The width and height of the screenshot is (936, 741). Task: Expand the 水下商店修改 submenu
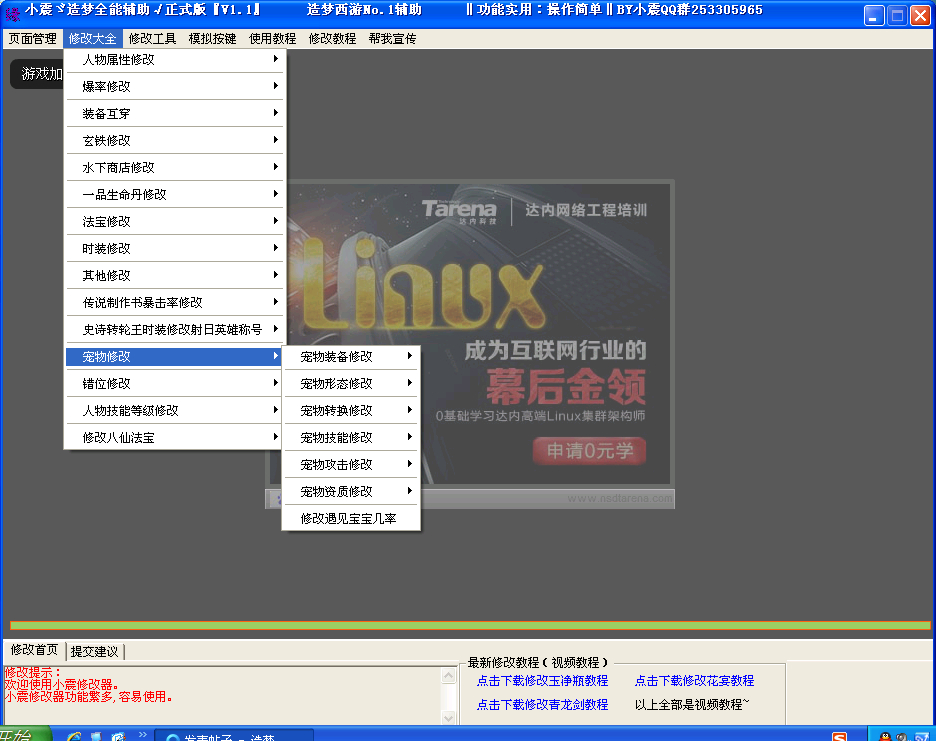tap(175, 167)
